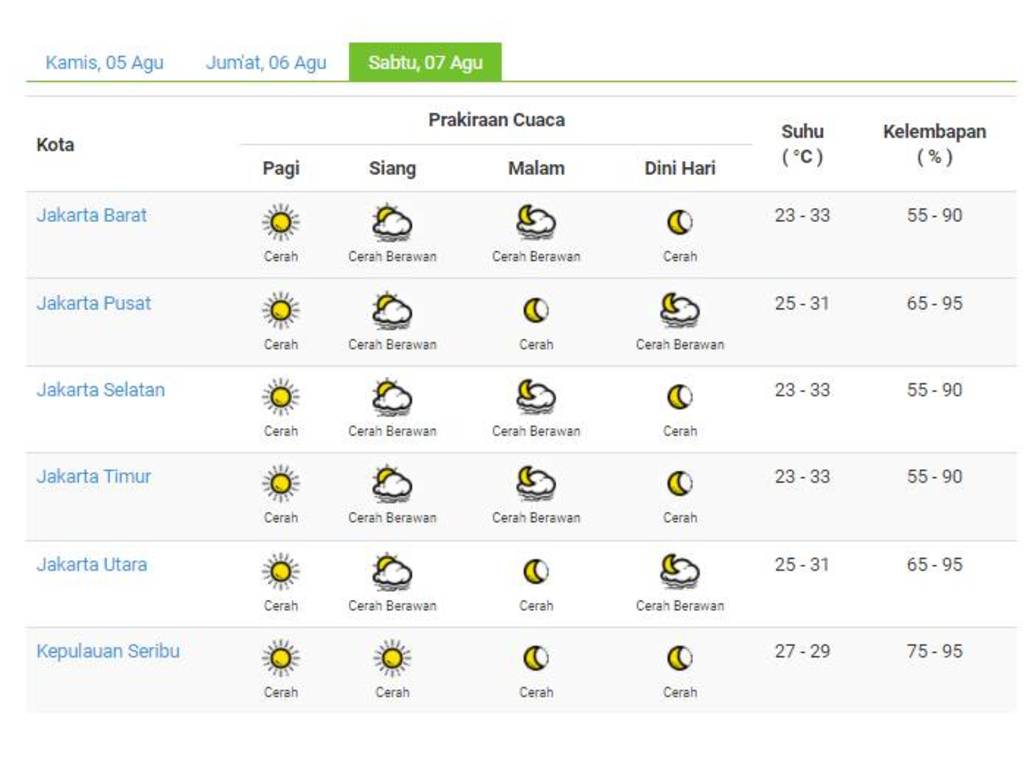Viewport: 1024px width, 768px height.
Task: Click Jakarta Utara Siang partly cloudy icon
Action: (x=392, y=572)
